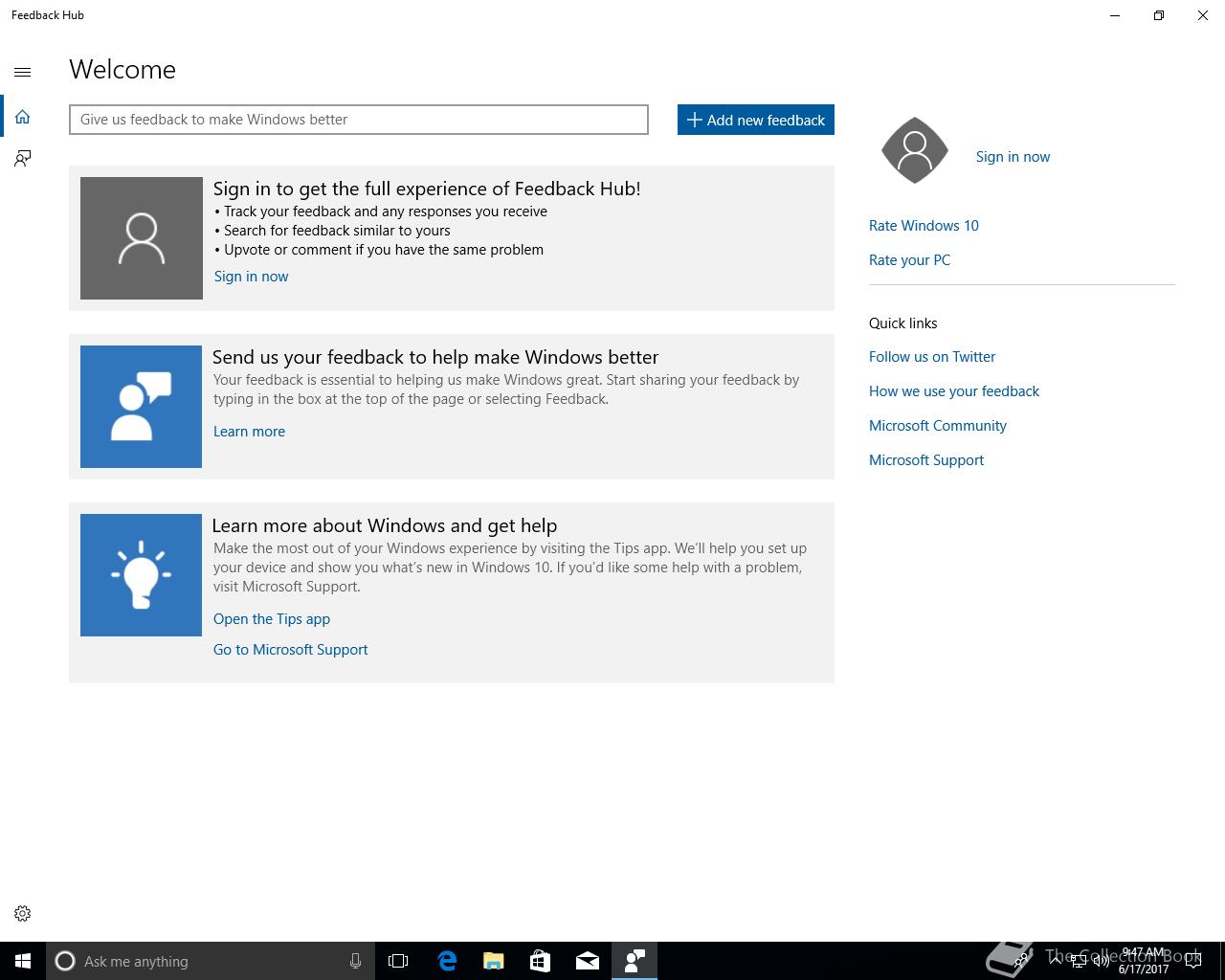Click the Cortana microphone icon
This screenshot has width=1225, height=980.
[355, 961]
